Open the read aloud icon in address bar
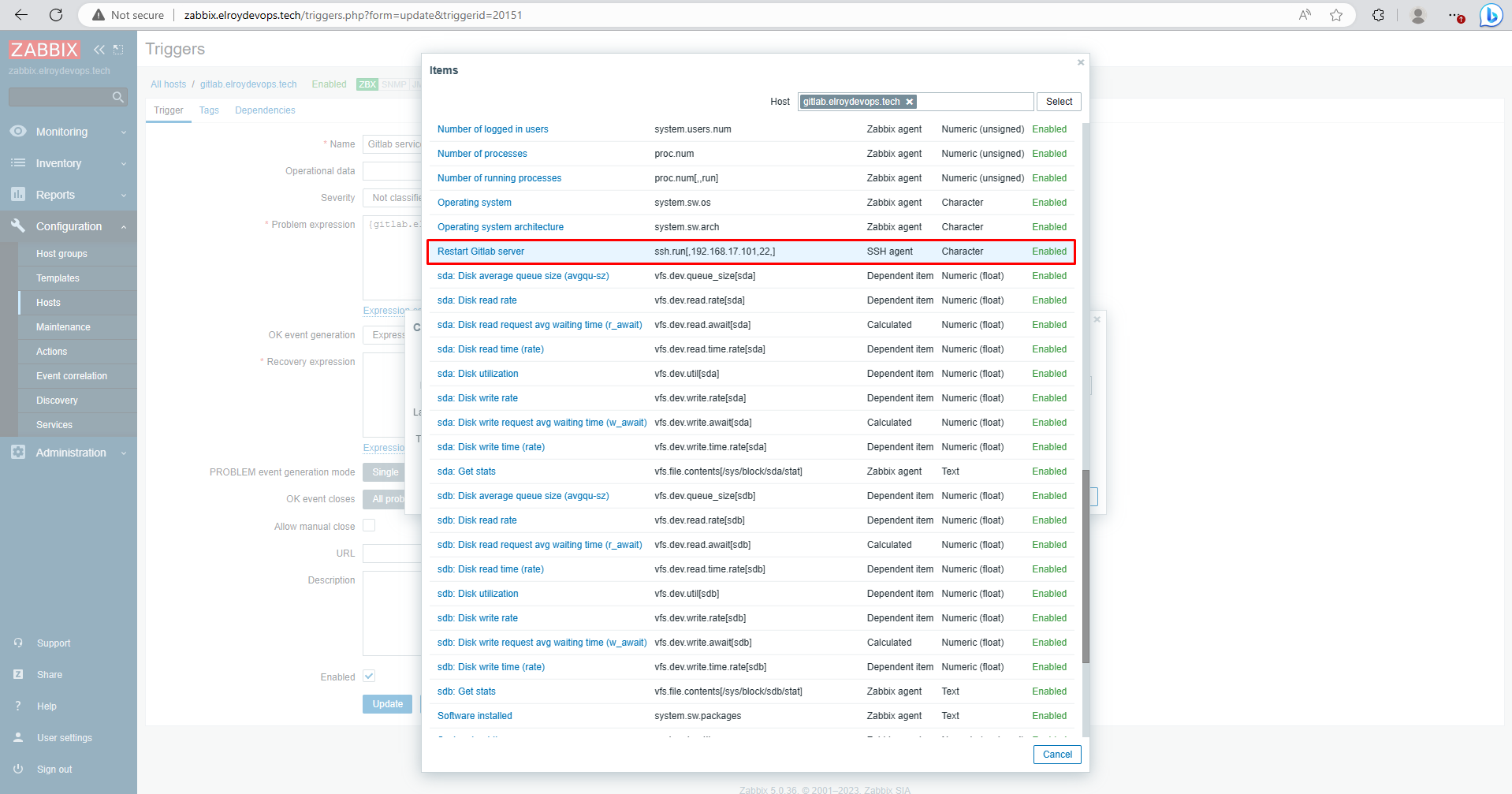This screenshot has width=1512, height=794. tap(1305, 15)
